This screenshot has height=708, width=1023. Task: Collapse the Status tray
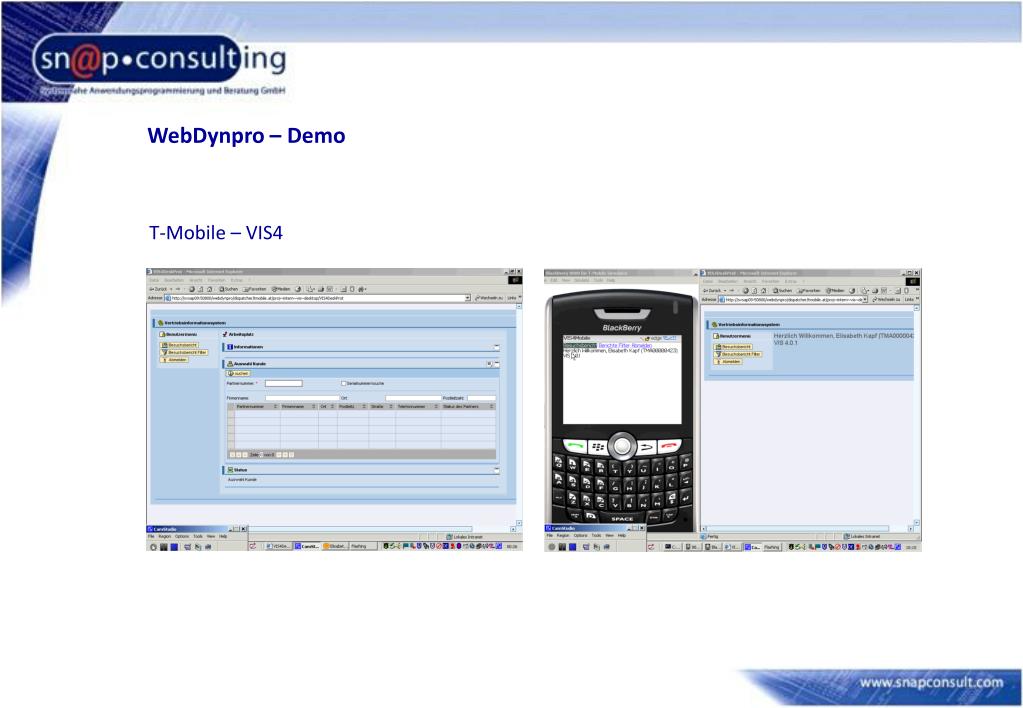tap(496, 470)
